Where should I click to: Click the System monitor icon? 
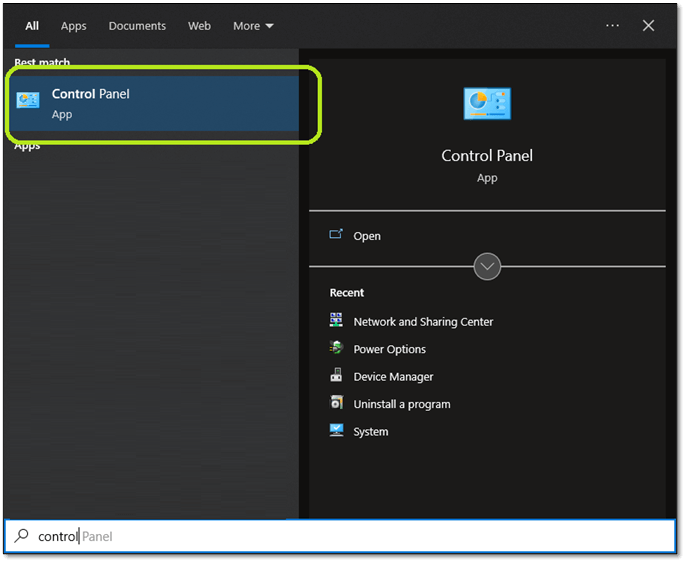point(336,430)
